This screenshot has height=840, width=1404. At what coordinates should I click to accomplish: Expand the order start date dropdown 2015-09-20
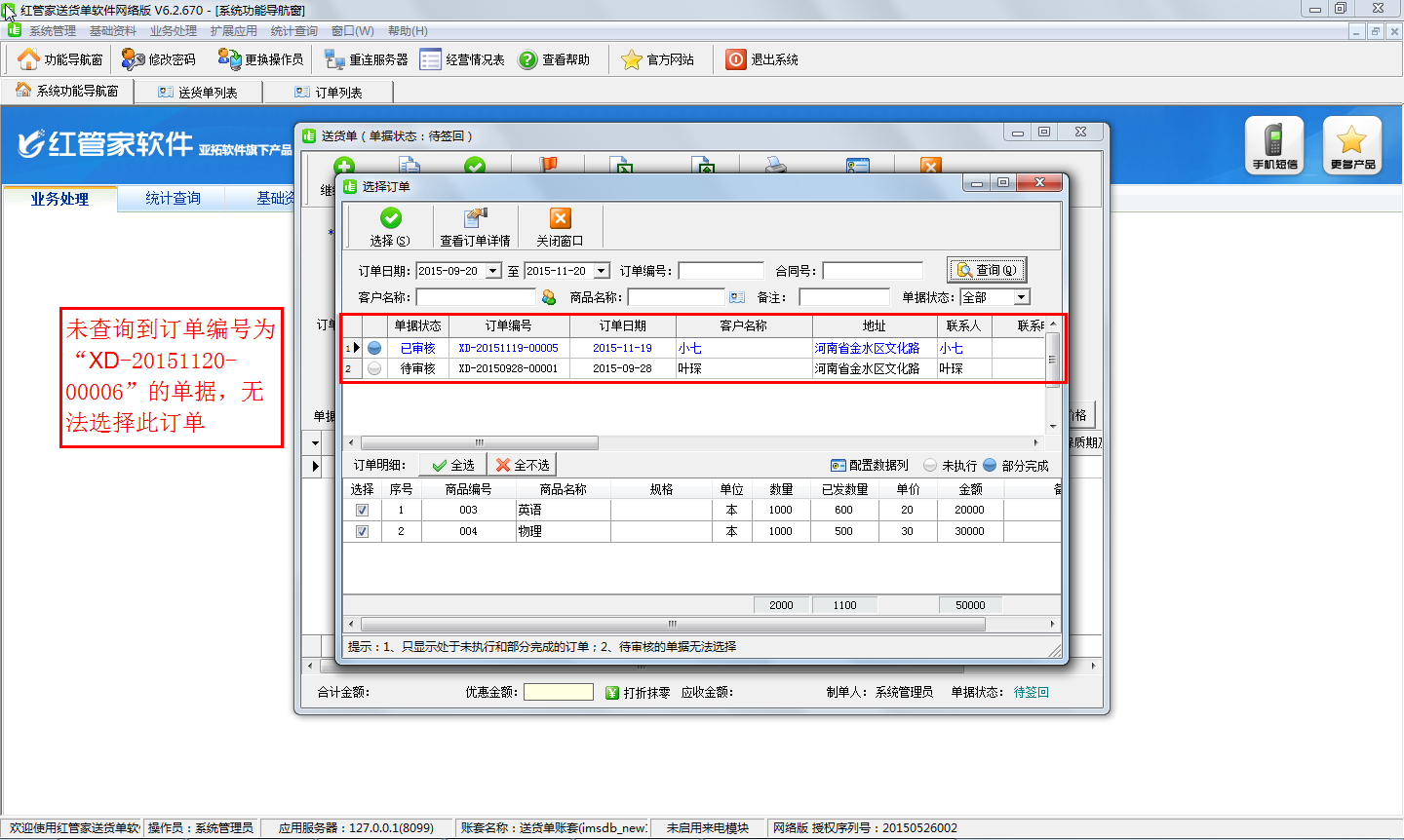click(x=493, y=271)
